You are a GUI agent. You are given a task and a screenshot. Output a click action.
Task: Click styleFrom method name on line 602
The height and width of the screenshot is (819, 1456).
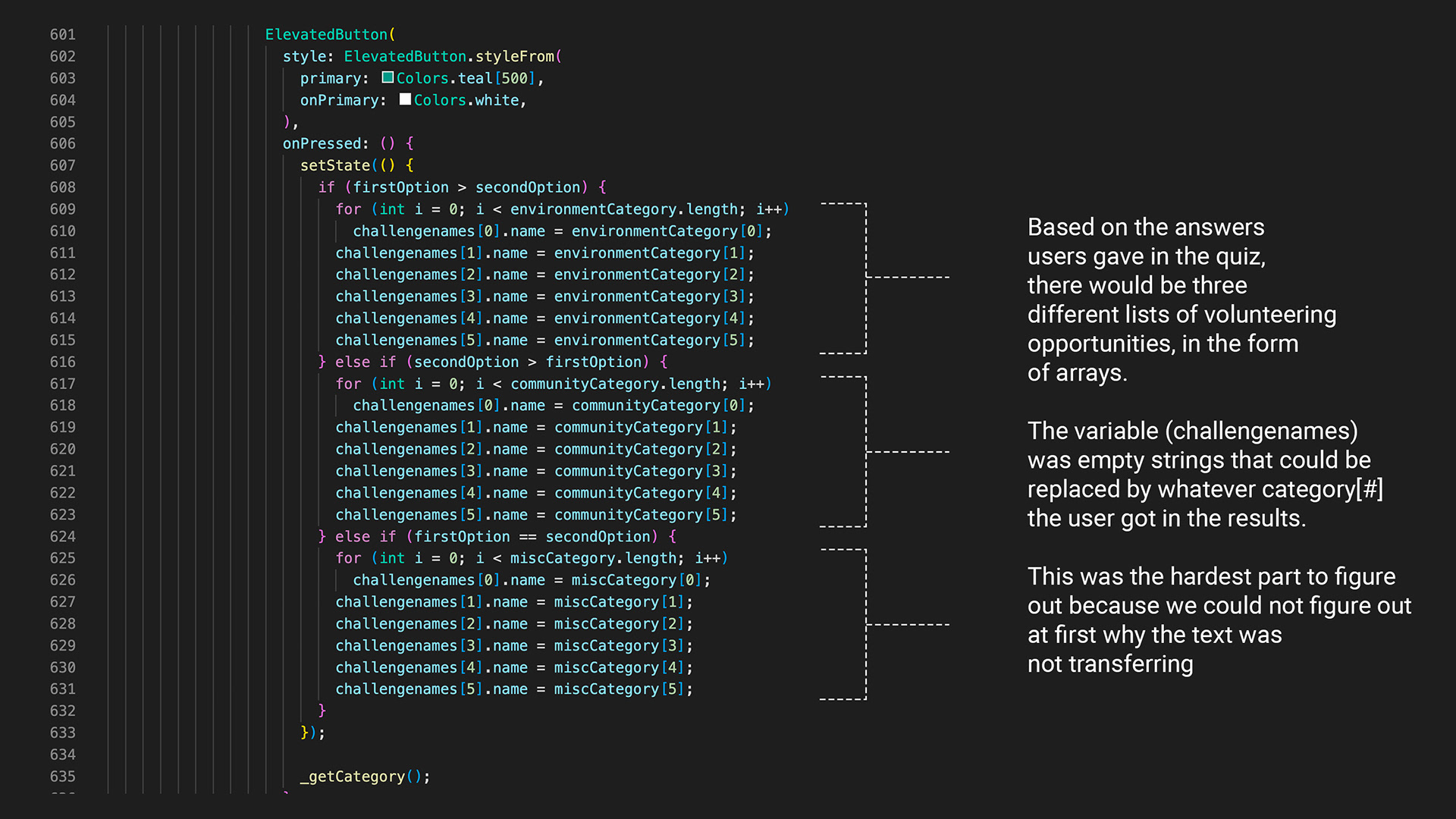coord(514,56)
